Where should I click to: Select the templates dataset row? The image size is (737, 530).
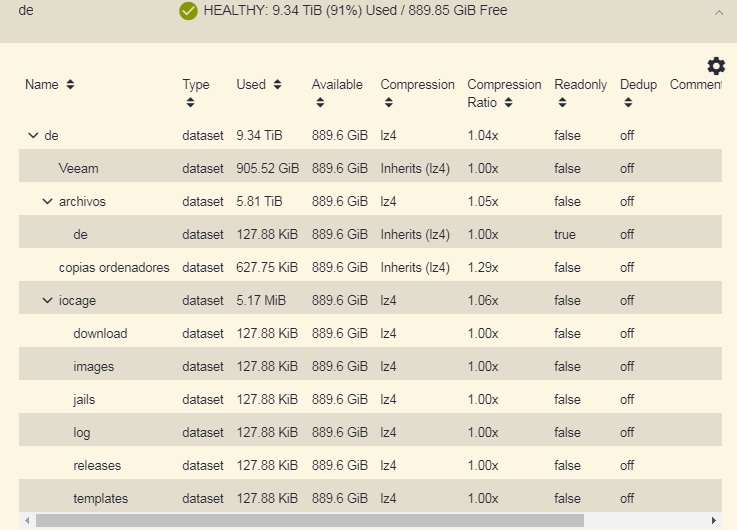[x=100, y=499]
